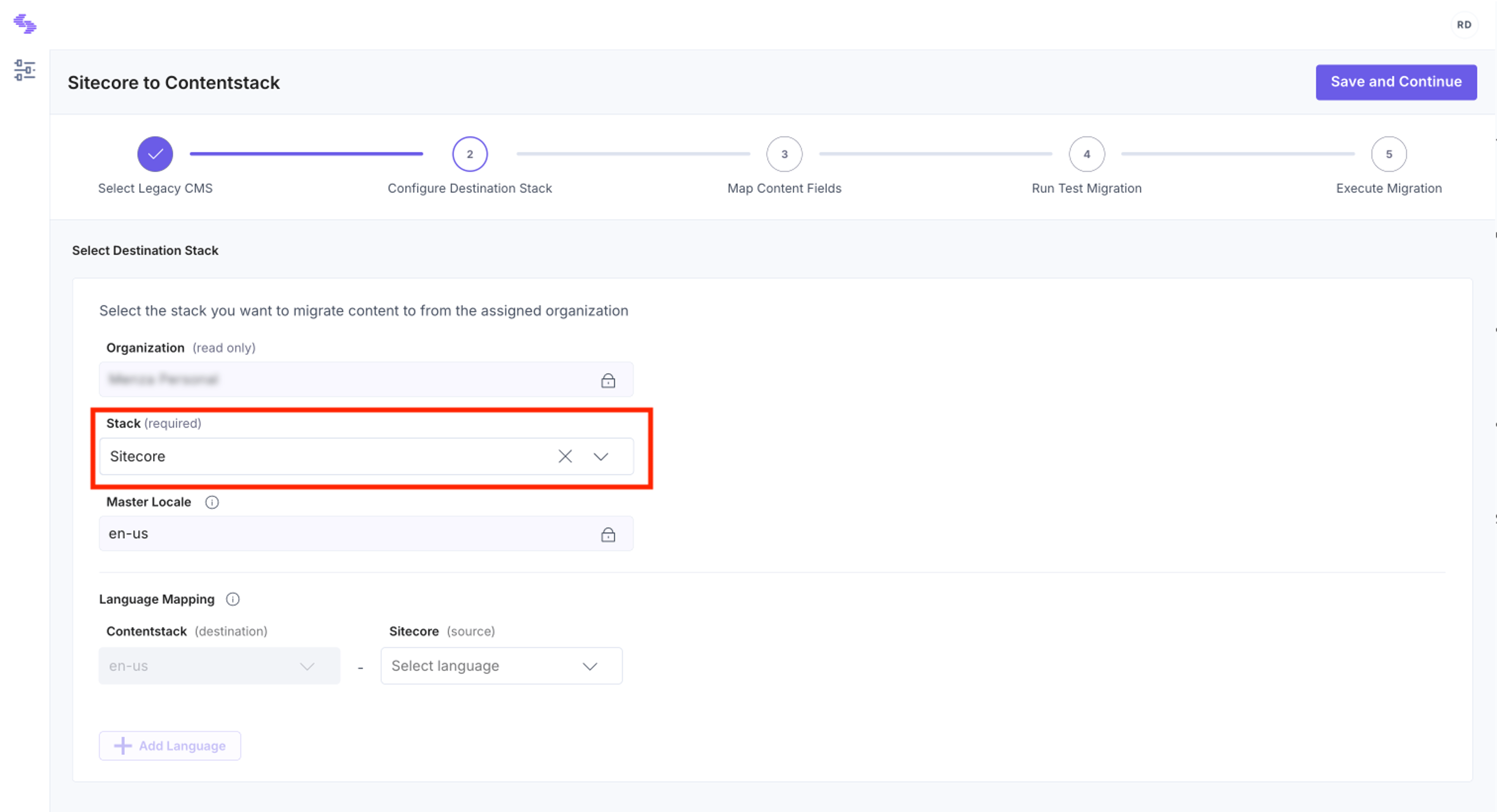Click the Select Destination Stack heading
This screenshot has width=1497, height=812.
pos(145,250)
